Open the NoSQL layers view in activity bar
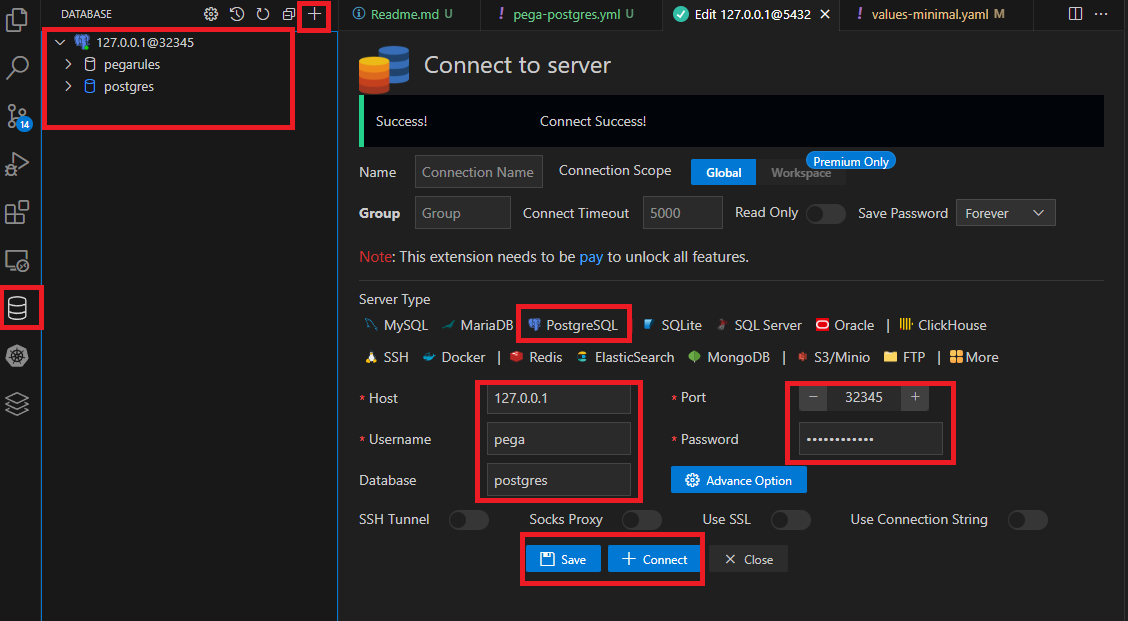The image size is (1128, 621). point(17,404)
